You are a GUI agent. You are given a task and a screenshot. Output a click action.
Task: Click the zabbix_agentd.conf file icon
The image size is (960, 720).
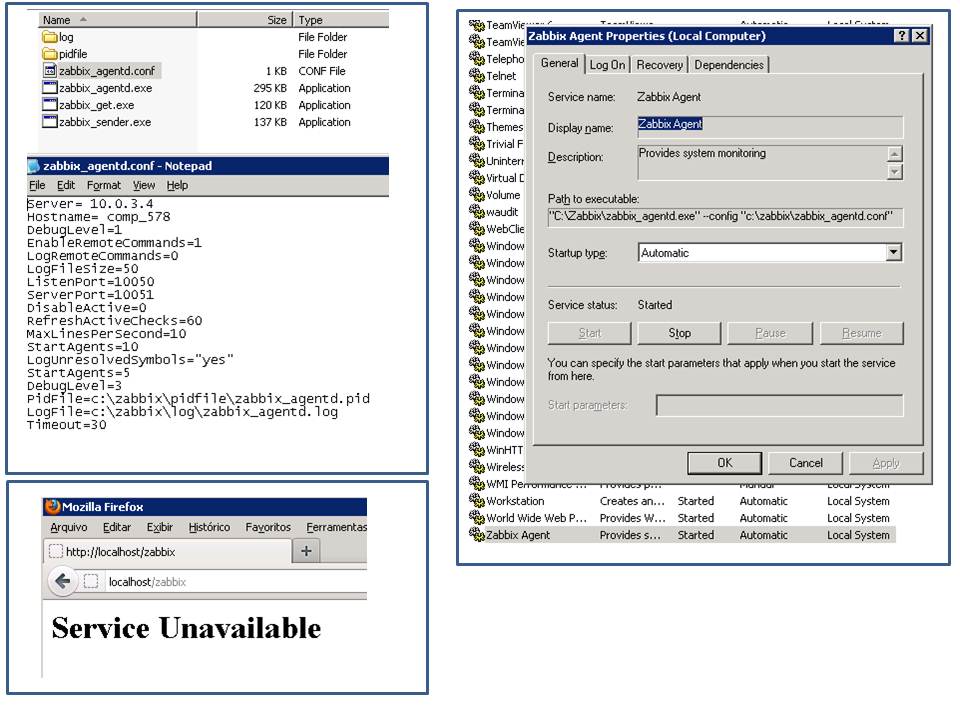(50, 71)
